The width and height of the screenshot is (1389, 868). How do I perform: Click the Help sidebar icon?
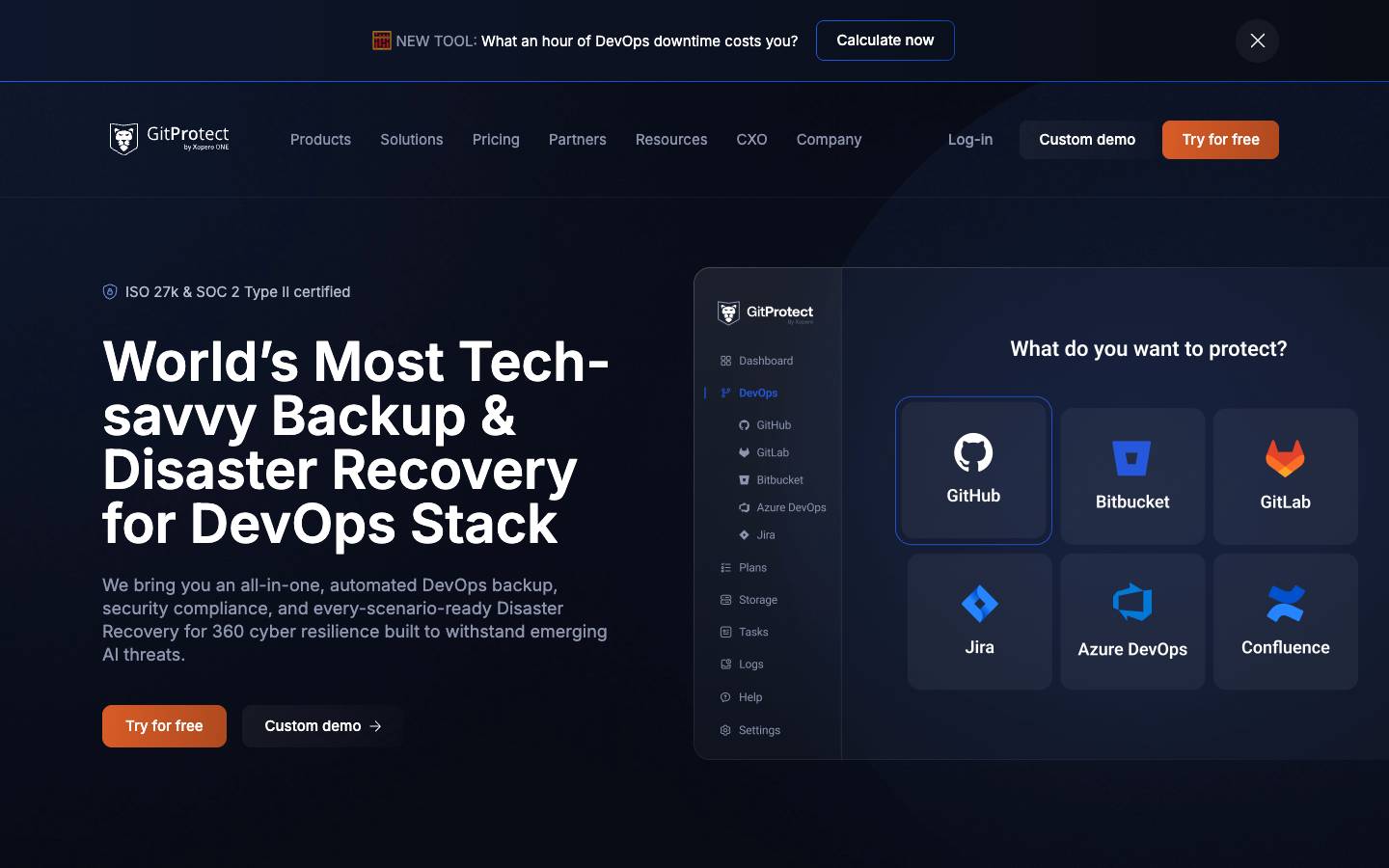point(725,697)
